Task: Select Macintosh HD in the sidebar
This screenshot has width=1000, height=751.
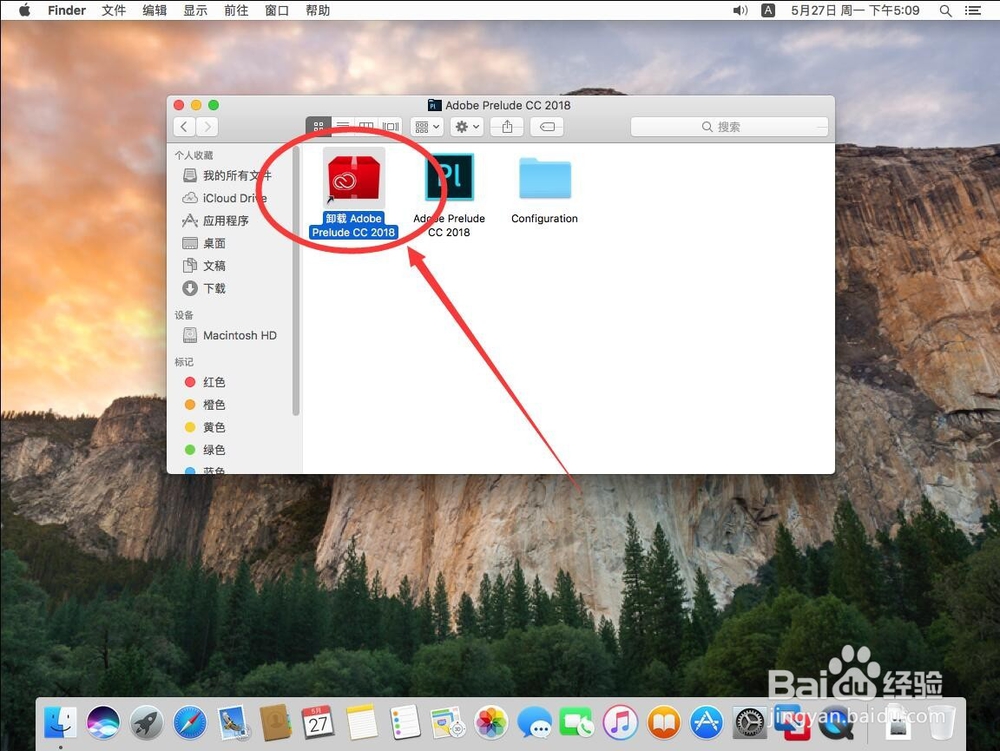Action: [x=232, y=335]
